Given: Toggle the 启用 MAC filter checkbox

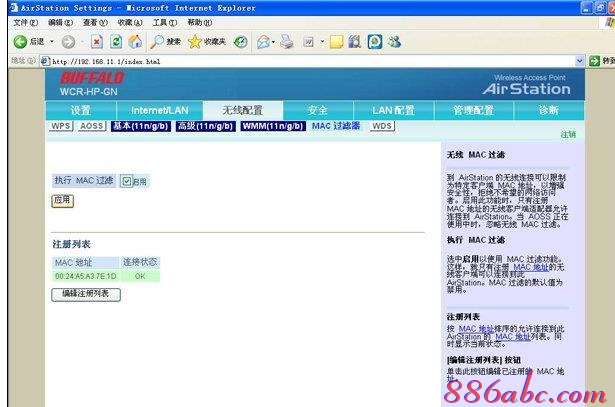Looking at the screenshot, I should tap(126, 181).
